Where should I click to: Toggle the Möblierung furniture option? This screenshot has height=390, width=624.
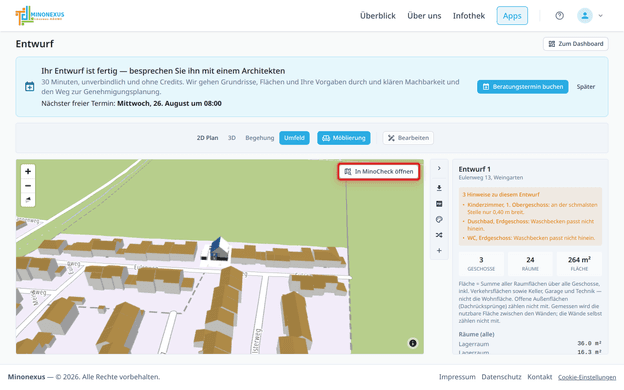click(x=343, y=138)
